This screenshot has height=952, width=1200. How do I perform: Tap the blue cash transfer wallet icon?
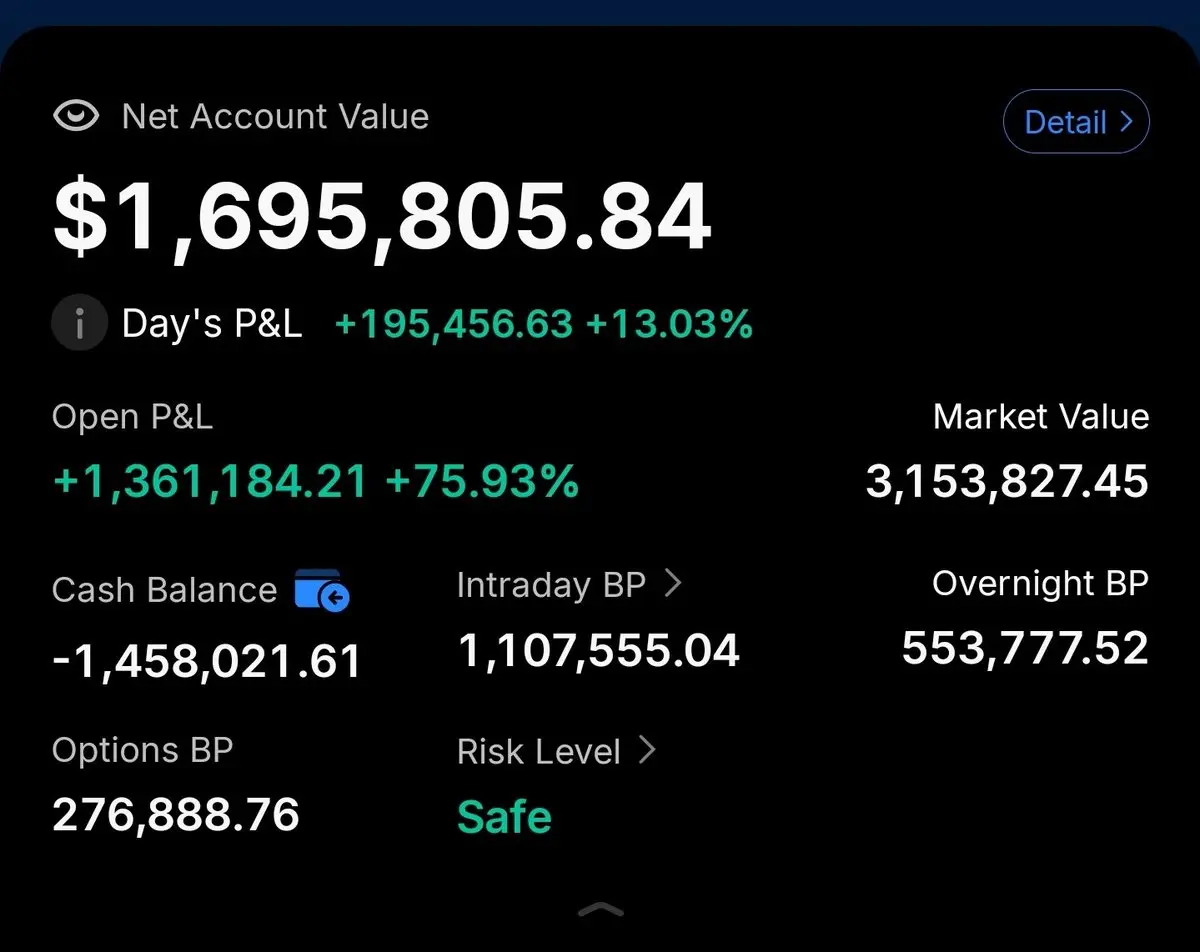tap(322, 589)
